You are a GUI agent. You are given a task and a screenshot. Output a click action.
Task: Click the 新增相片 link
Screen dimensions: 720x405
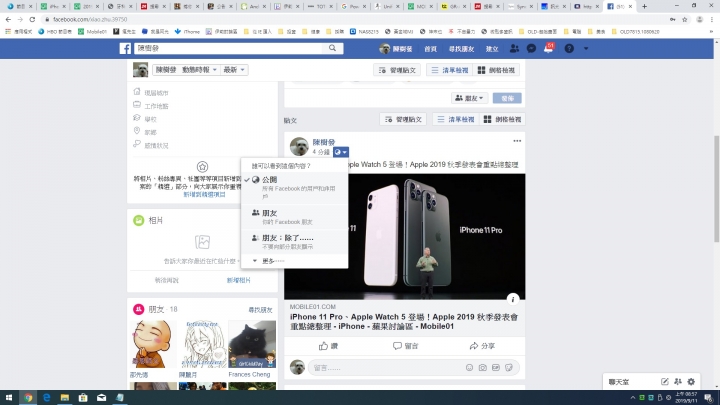[x=239, y=280]
